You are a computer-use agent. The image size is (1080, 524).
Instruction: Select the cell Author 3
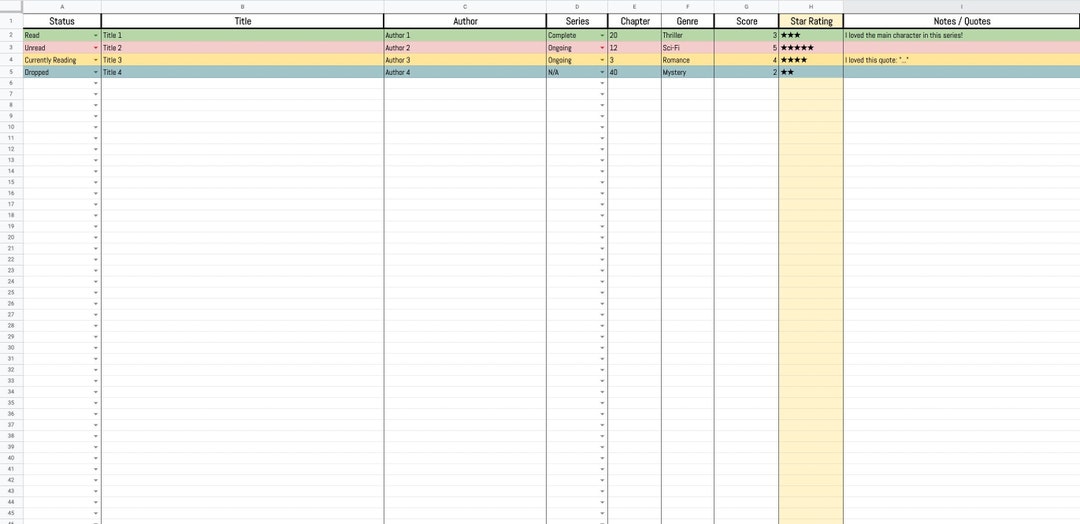tap(465, 61)
